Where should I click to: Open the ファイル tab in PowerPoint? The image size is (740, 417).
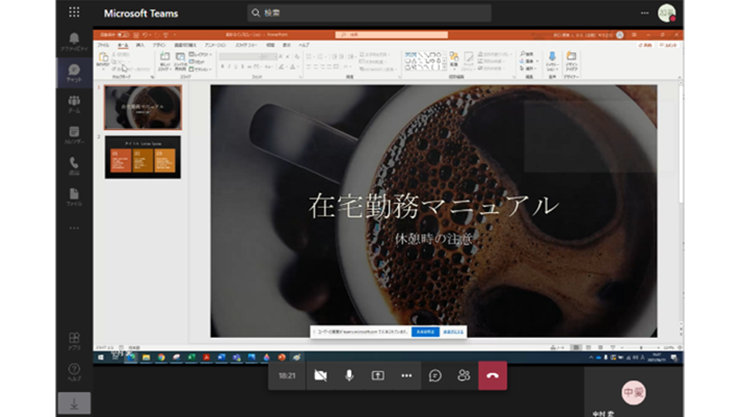pos(103,45)
